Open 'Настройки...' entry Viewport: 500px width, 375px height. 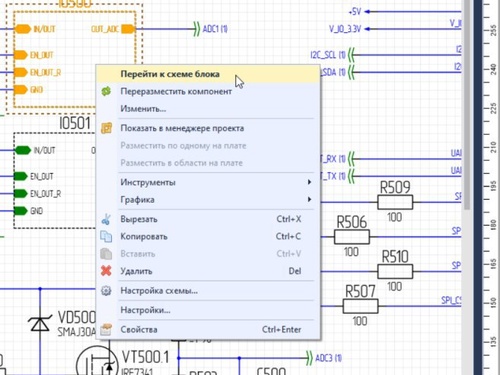pyautogui.click(x=208, y=310)
